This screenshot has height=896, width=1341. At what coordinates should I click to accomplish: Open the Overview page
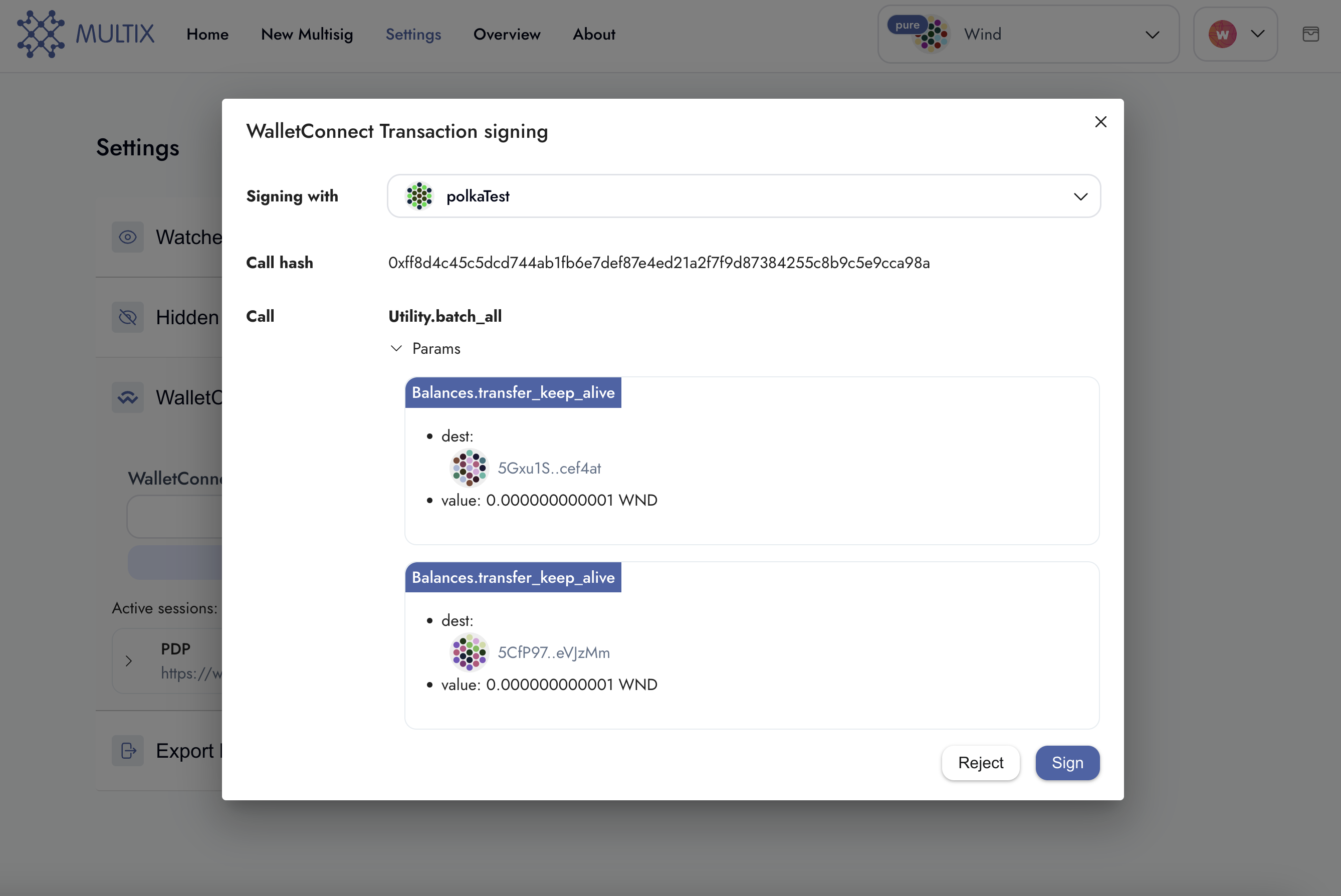point(507,34)
